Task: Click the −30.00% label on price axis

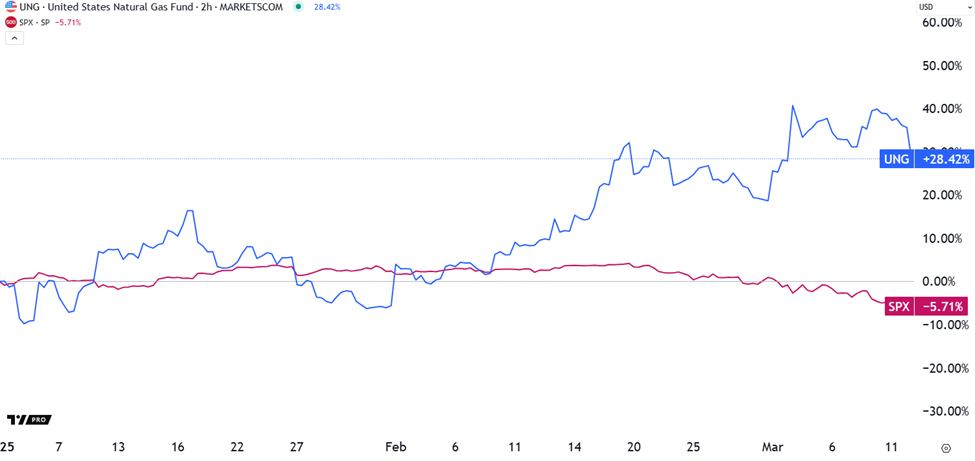Action: point(941,411)
